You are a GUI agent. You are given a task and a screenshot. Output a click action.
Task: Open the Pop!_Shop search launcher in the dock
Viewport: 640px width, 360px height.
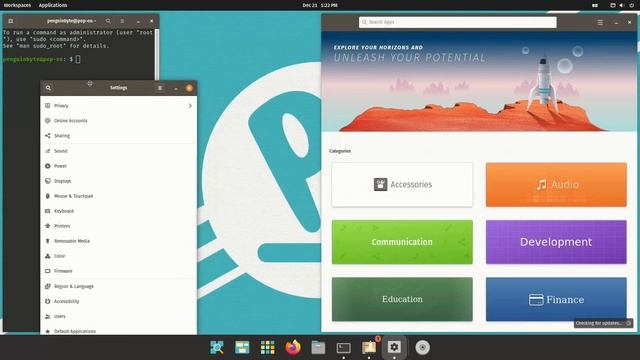[217, 347]
